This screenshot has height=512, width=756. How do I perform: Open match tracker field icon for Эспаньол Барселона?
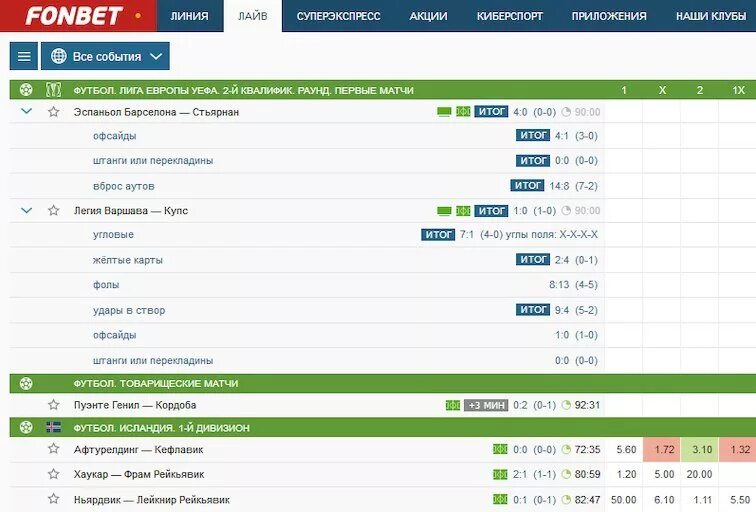tap(463, 112)
